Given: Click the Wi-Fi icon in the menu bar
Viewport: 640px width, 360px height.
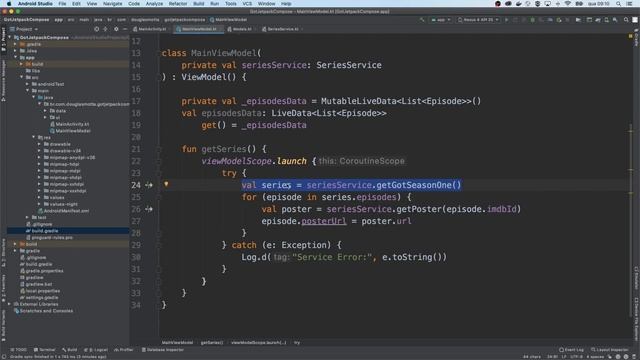Looking at the screenshot, I should point(567,4).
